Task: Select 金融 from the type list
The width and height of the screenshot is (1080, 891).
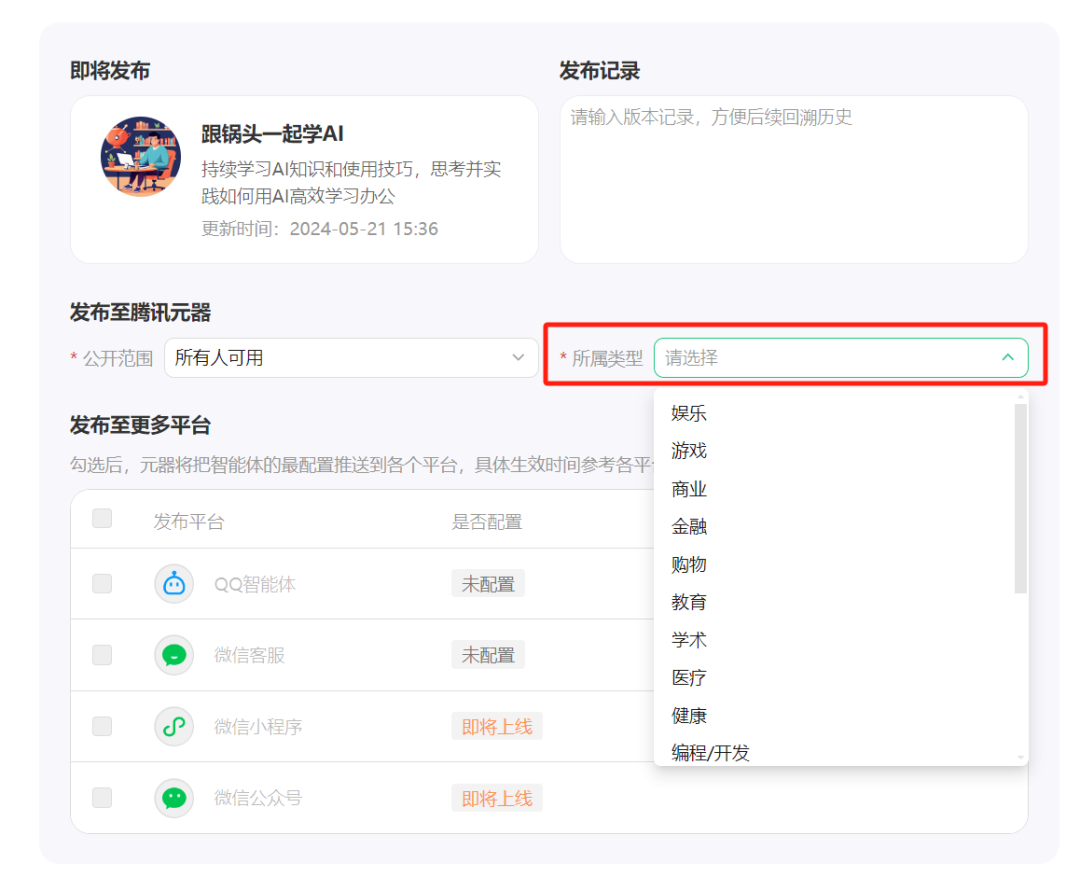Action: [x=689, y=527]
